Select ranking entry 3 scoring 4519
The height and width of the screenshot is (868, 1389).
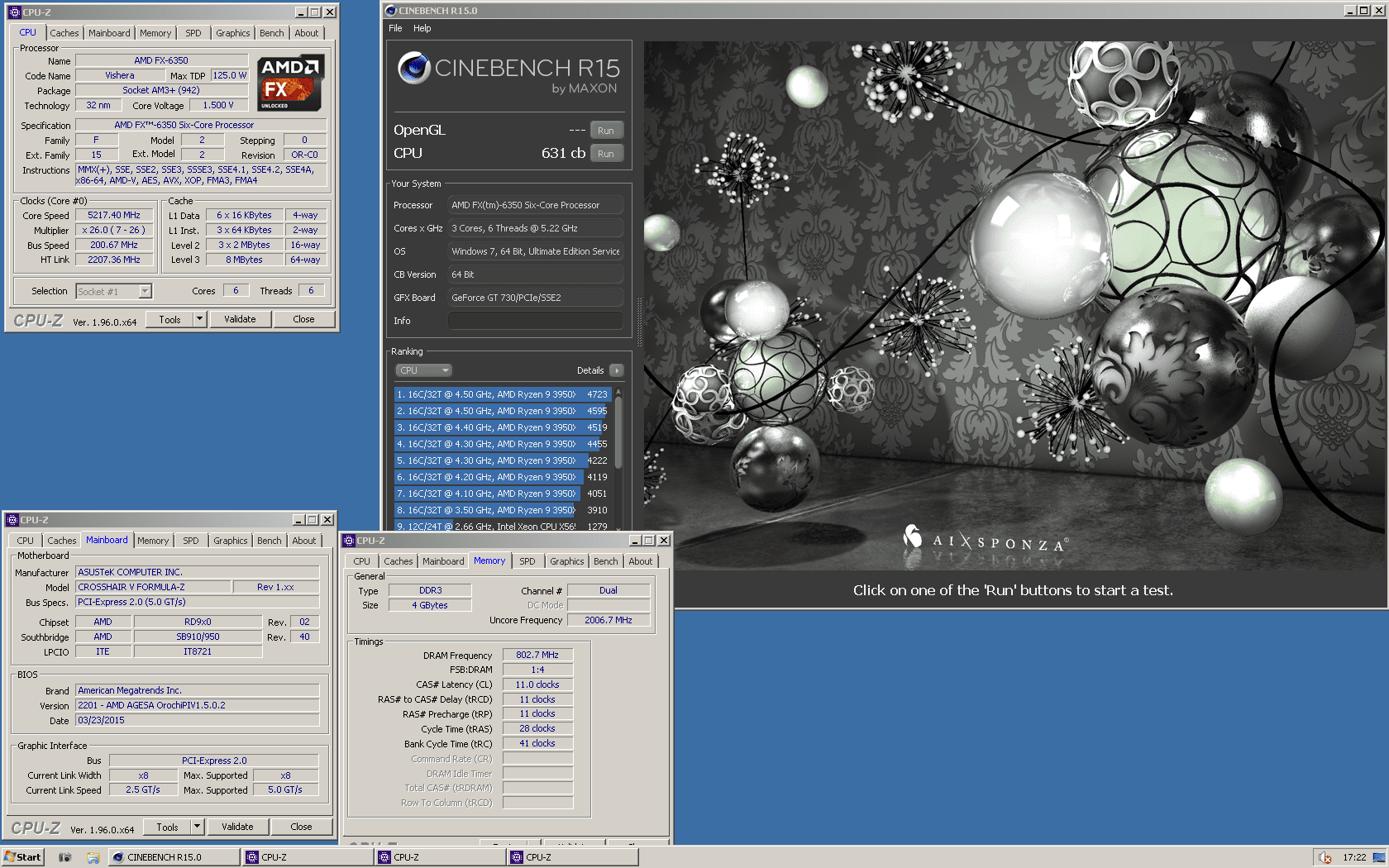[x=502, y=427]
